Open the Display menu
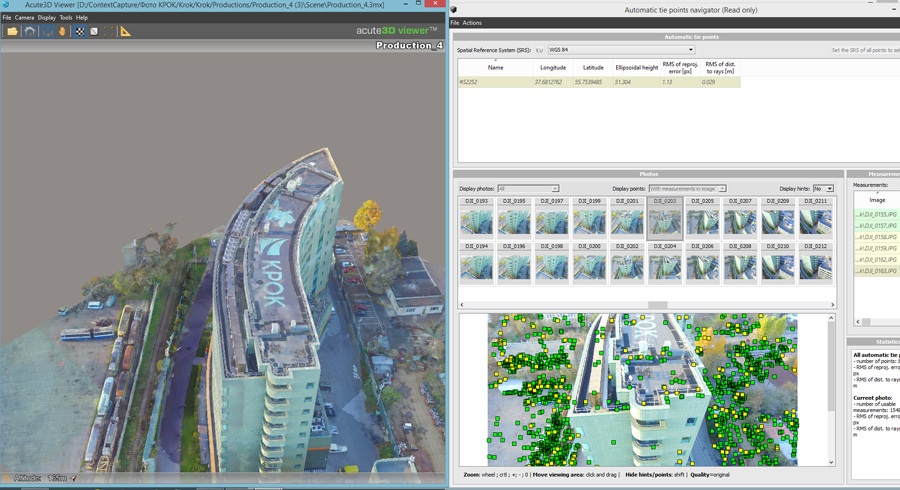900x490 pixels. 46,18
